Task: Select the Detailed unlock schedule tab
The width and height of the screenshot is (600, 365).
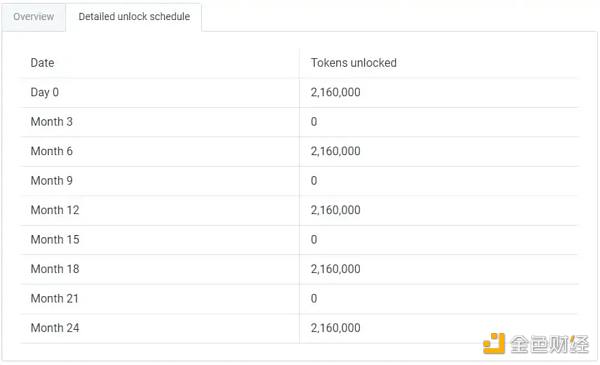Action: pos(134,17)
